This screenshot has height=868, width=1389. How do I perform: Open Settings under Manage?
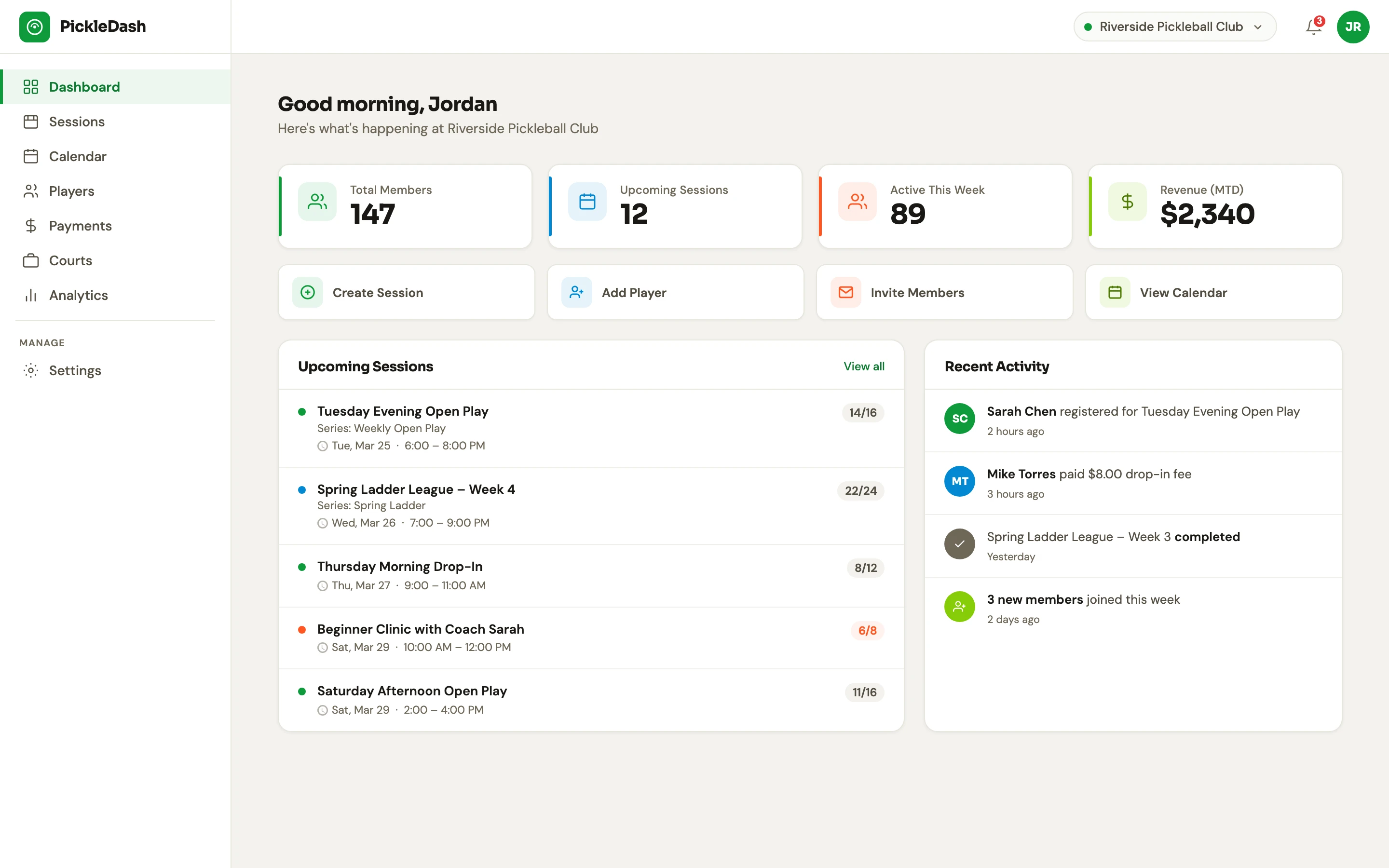(115, 370)
